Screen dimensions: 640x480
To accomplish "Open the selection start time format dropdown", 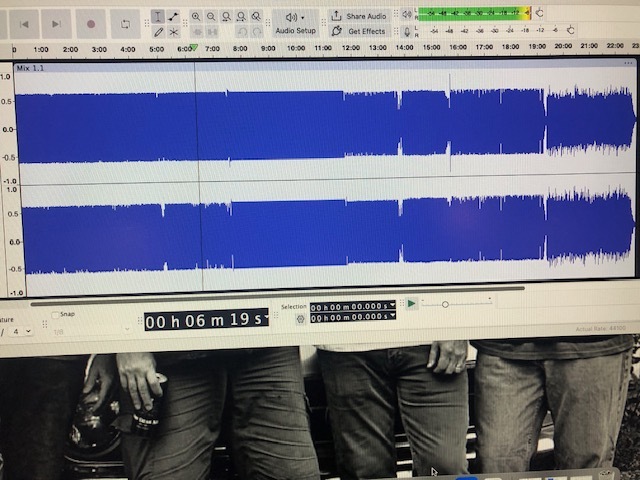I will [x=391, y=306].
